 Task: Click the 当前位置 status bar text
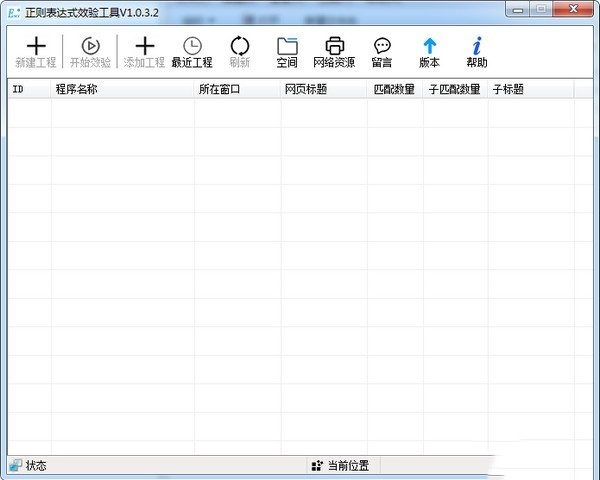click(348, 465)
